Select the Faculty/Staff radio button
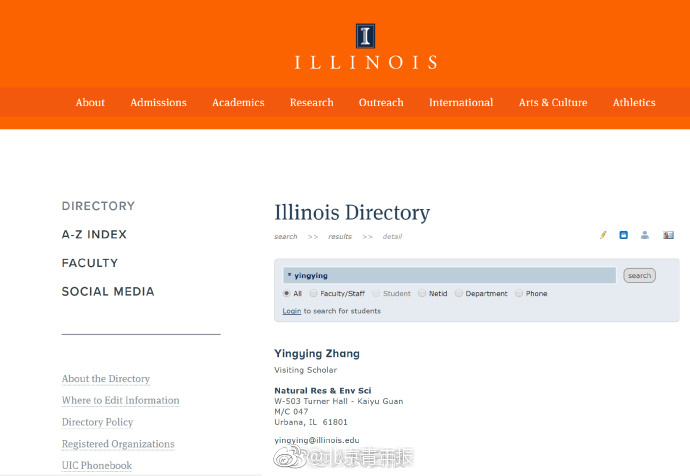690x476 pixels. coord(313,293)
